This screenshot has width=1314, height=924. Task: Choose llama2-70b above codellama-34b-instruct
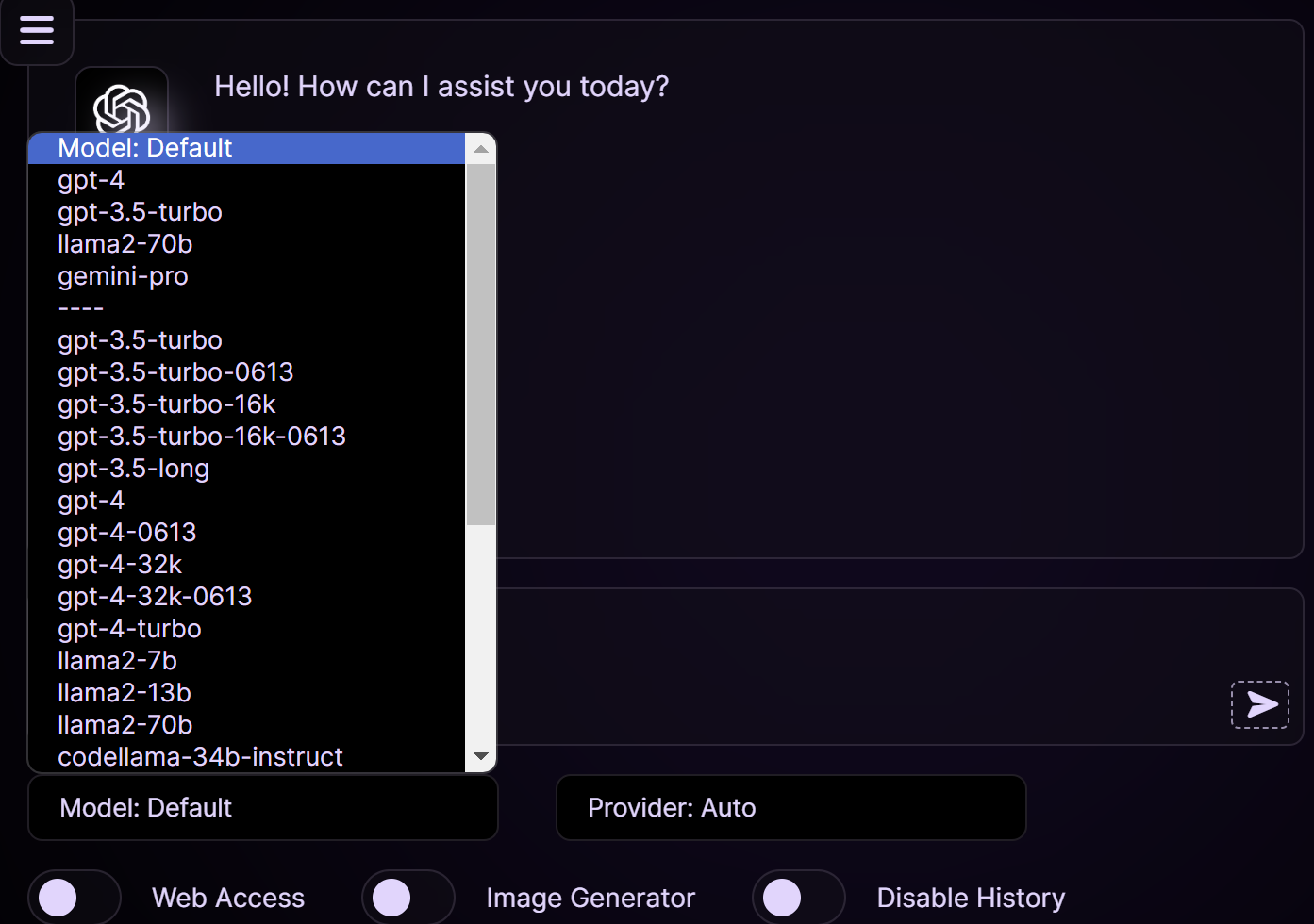[247, 725]
